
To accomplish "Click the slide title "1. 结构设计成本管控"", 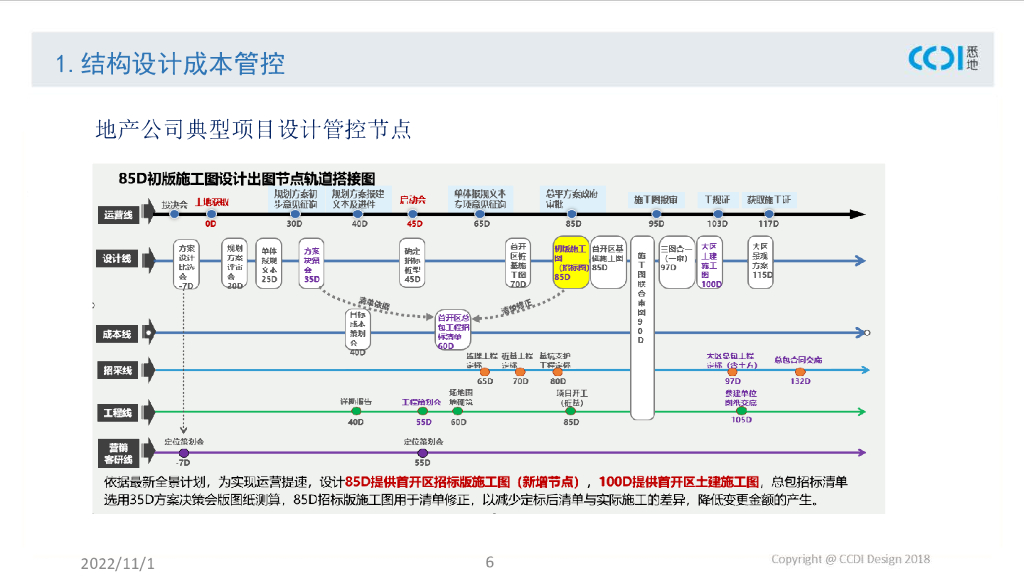I will (170, 64).
